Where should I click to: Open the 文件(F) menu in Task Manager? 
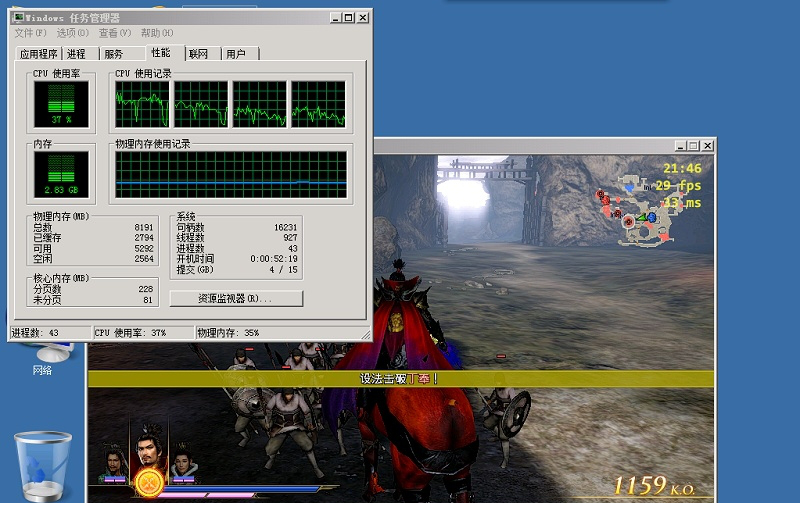30,33
